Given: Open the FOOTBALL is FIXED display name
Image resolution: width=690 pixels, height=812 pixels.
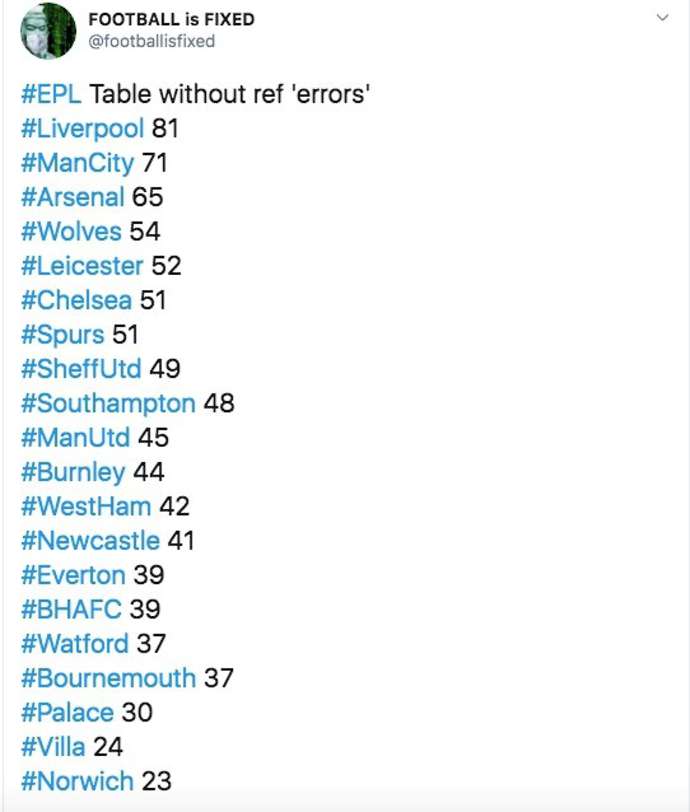Looking at the screenshot, I should (x=171, y=20).
